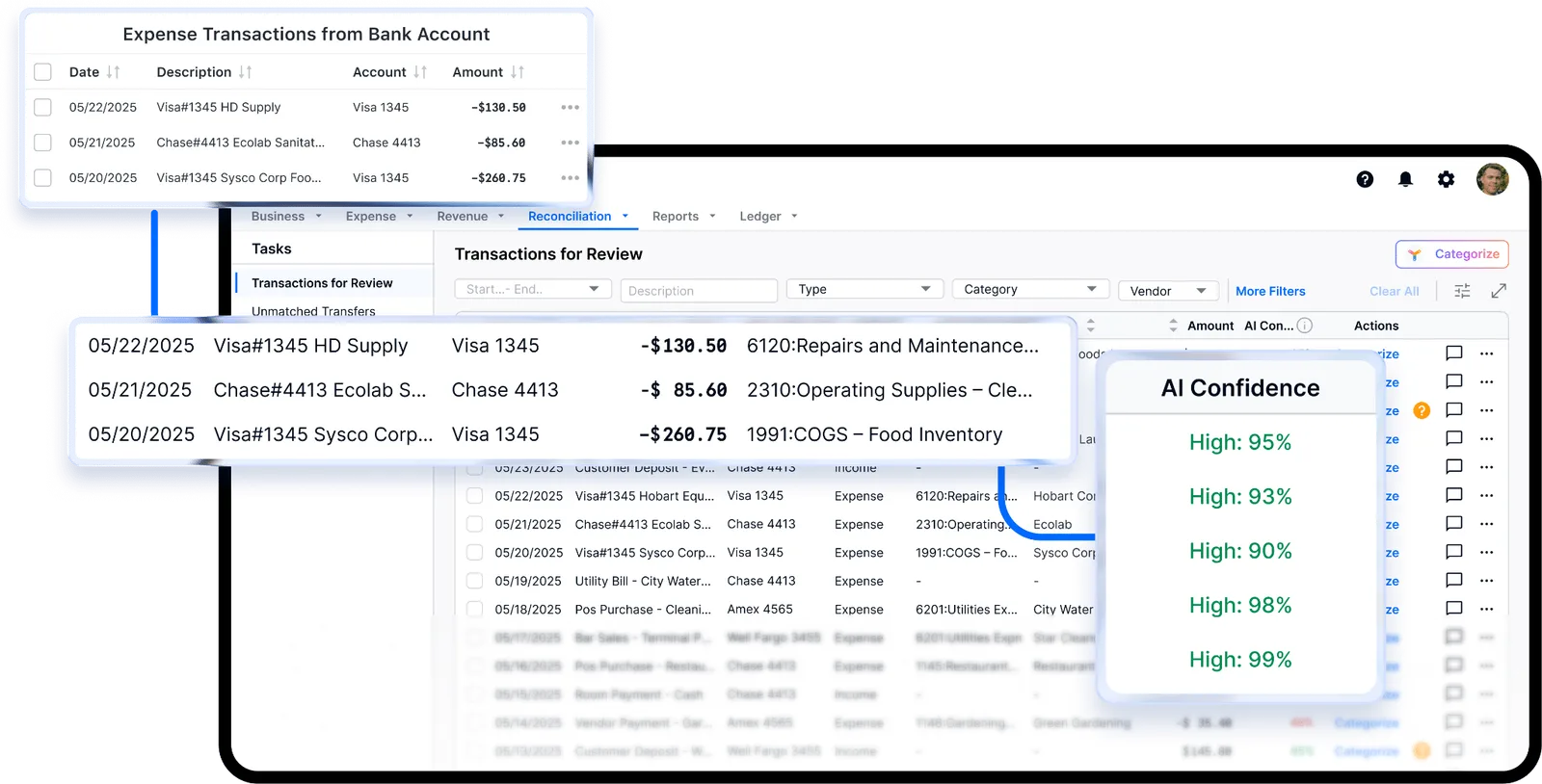
Task: Expand the Expense menu
Action: click(x=379, y=217)
